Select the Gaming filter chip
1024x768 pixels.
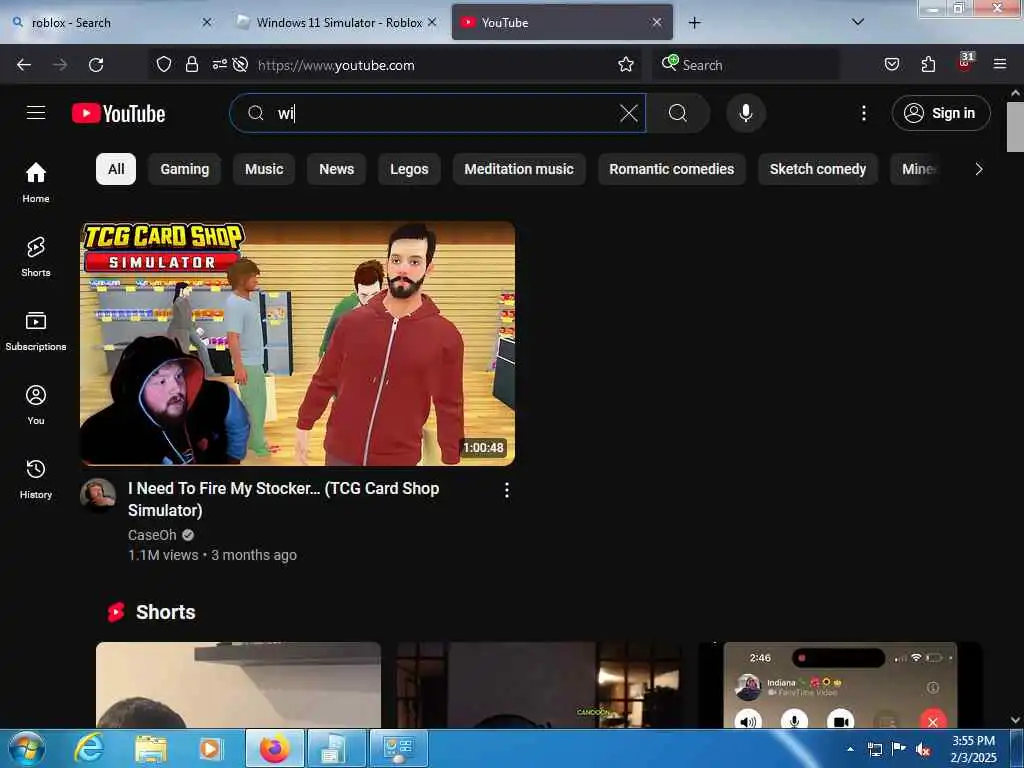coord(185,169)
